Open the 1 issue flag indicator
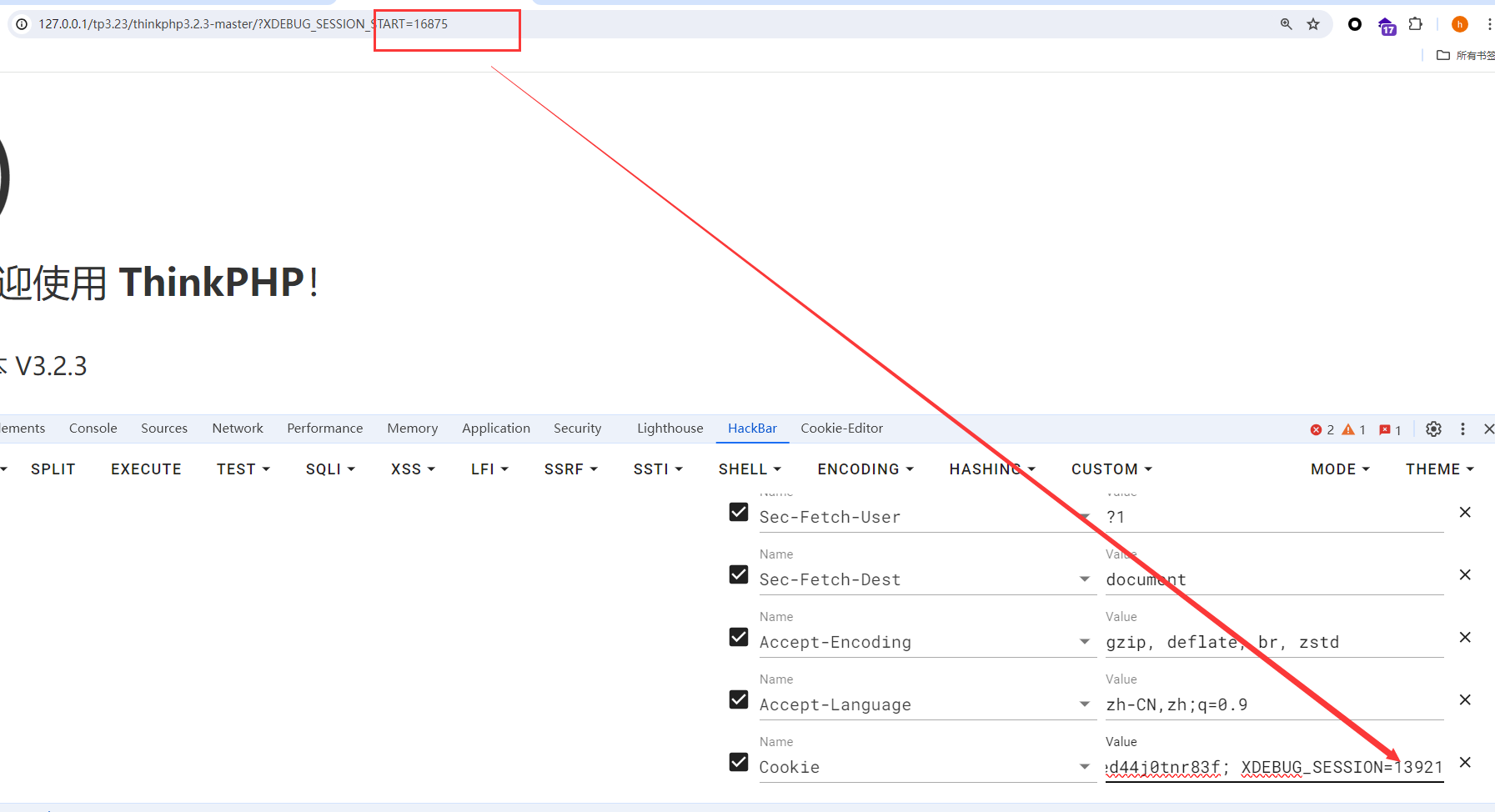This screenshot has height=812, width=1495. (1390, 429)
